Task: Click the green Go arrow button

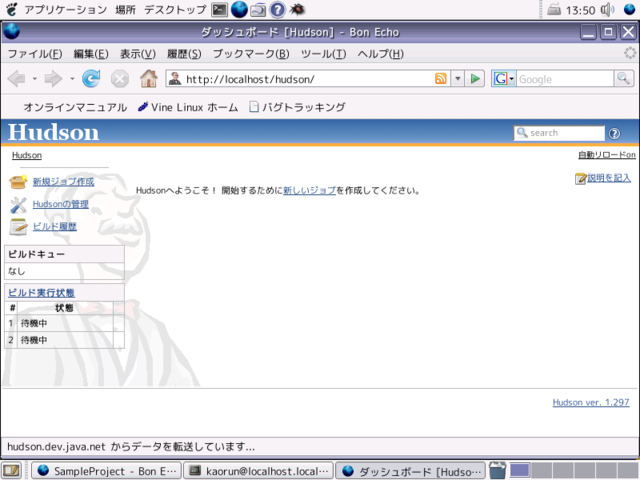Action: point(475,78)
